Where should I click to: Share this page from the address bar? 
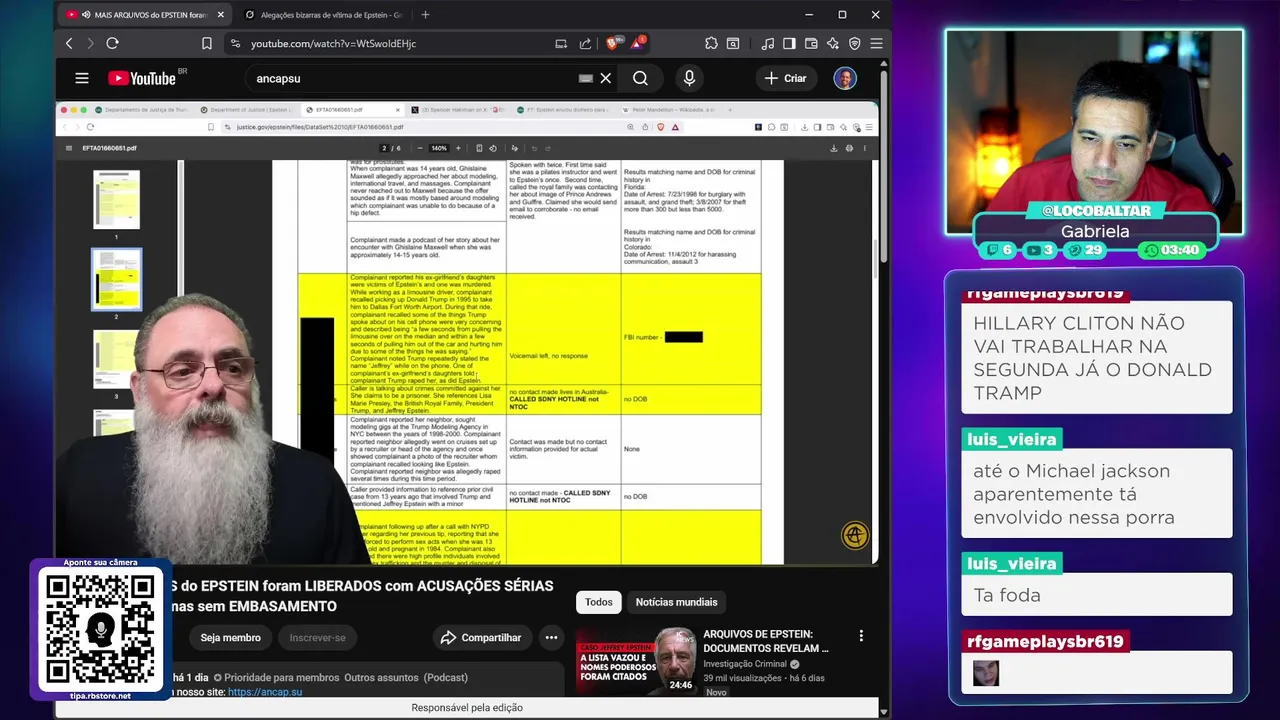coord(585,43)
